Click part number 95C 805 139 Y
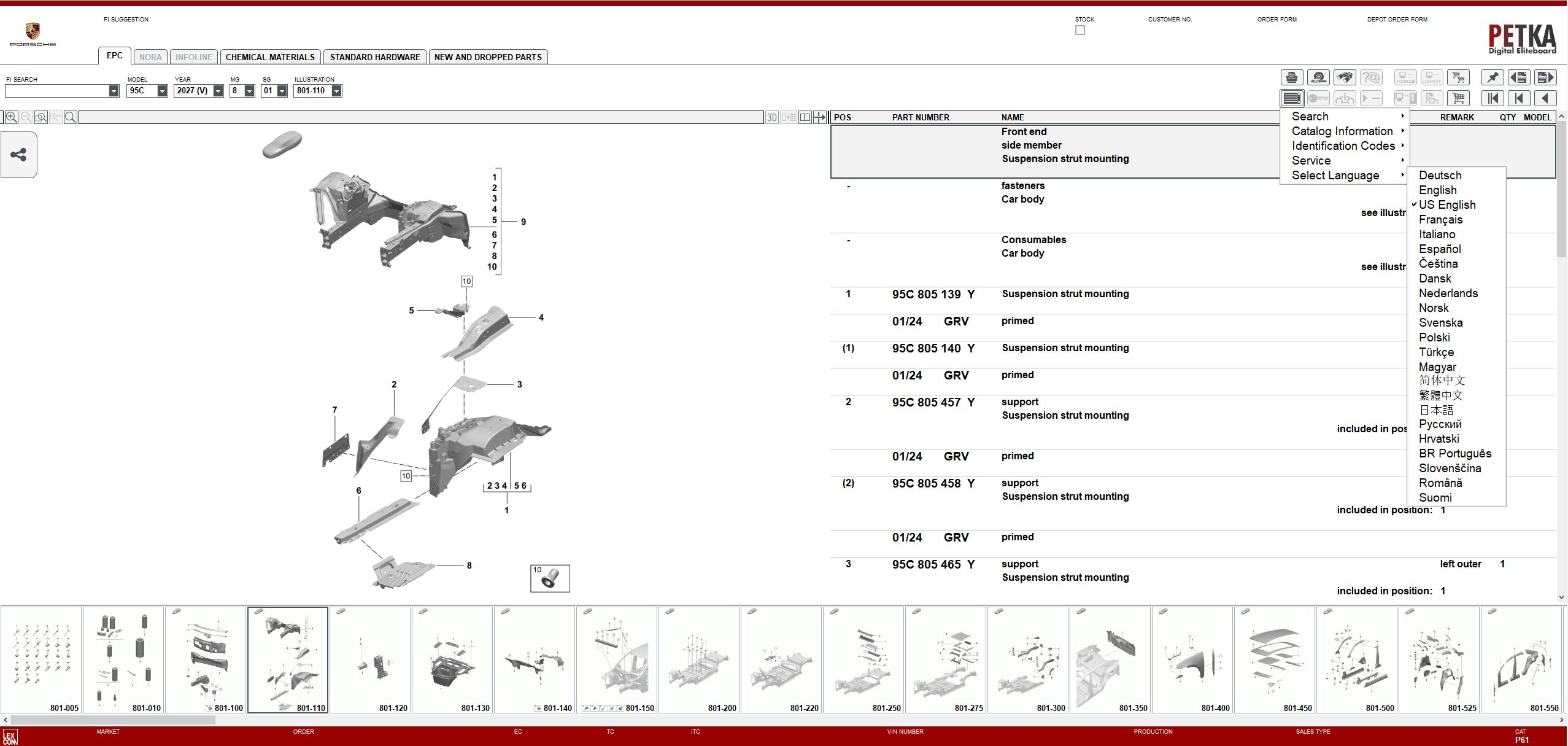This screenshot has height=746, width=1568. point(933,294)
